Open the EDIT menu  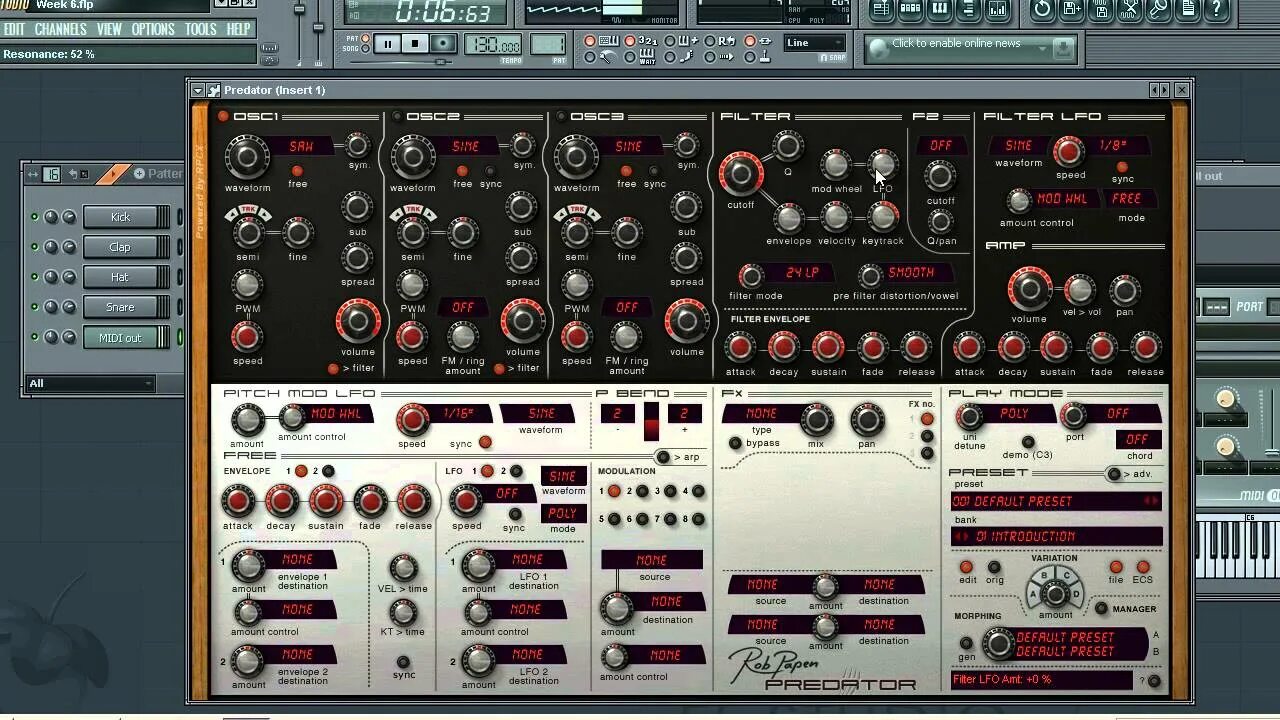[x=14, y=29]
